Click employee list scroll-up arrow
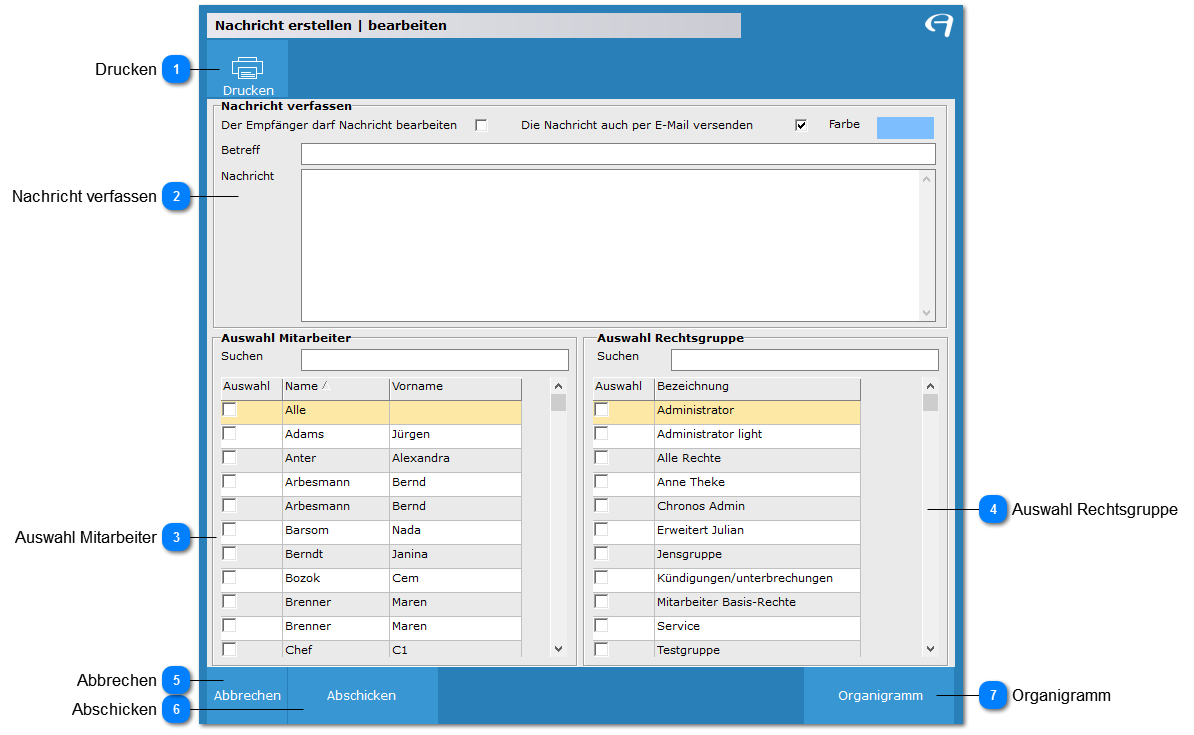The image size is (1194, 735). [x=559, y=386]
